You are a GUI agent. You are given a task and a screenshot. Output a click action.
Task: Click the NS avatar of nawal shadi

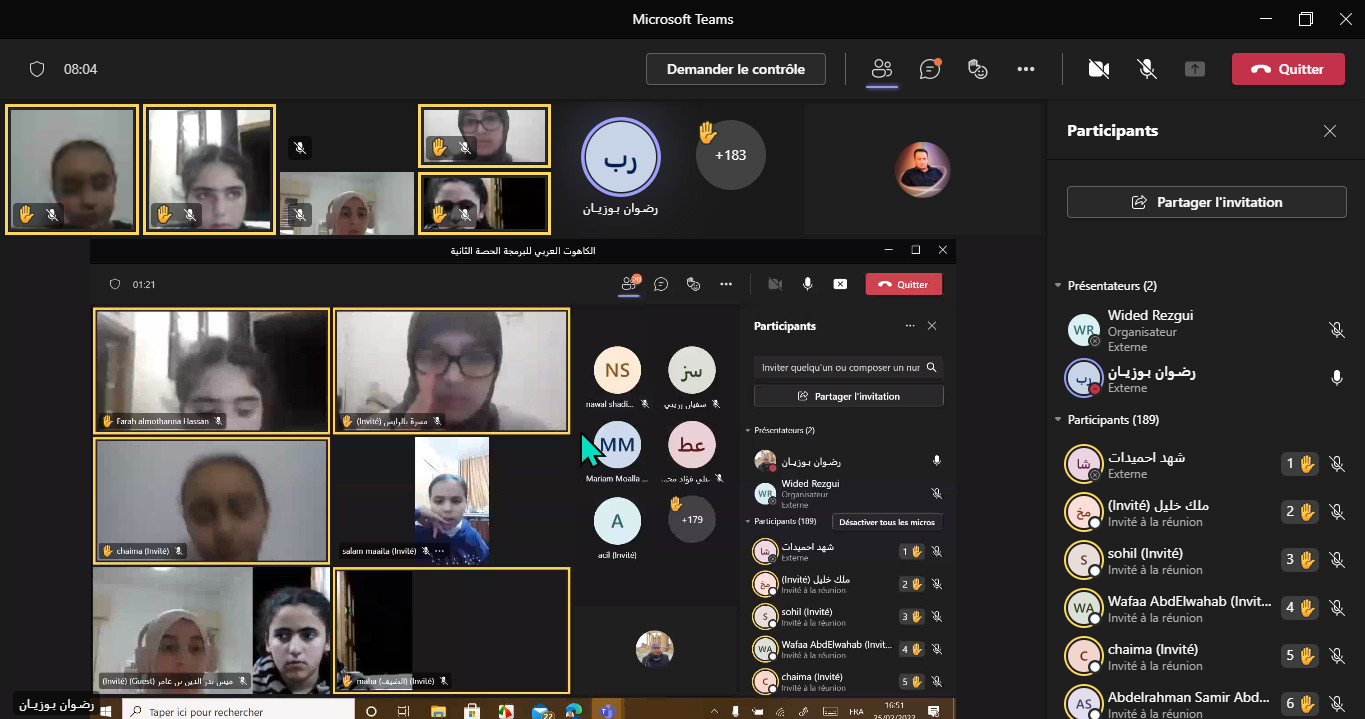(617, 371)
